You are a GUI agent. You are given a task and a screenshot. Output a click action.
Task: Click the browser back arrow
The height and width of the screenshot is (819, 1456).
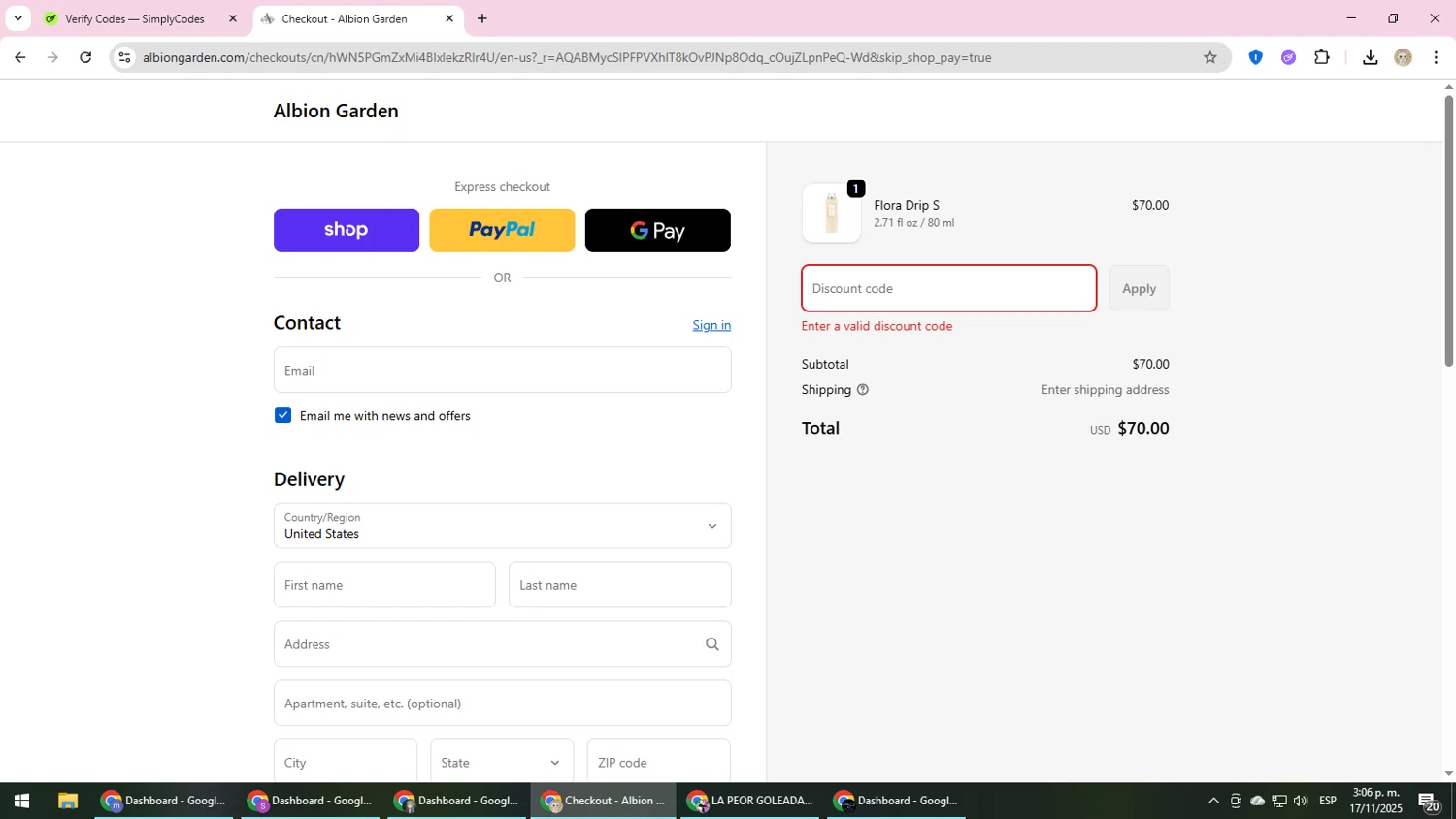(x=19, y=57)
